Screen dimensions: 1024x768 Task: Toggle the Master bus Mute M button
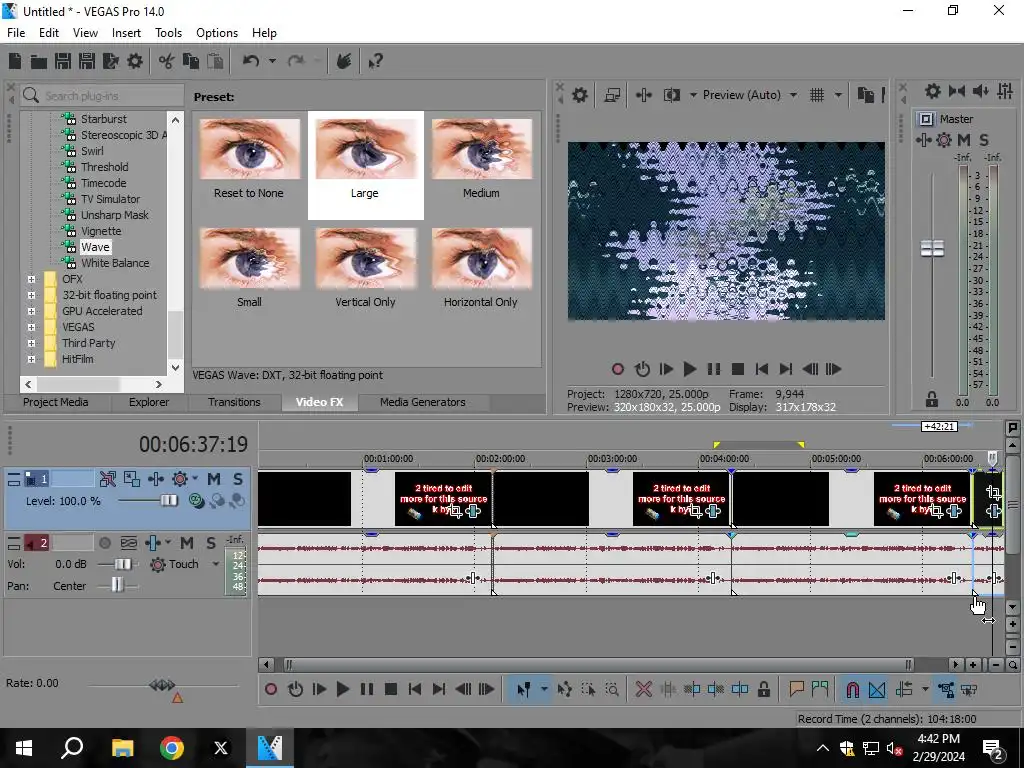(964, 140)
